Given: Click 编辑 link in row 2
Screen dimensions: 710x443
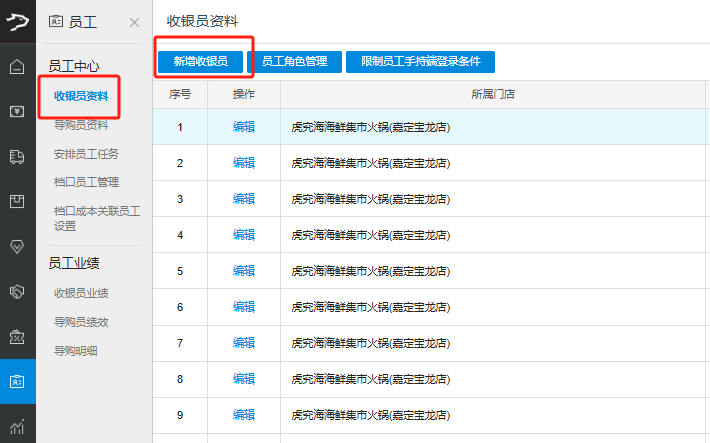Looking at the screenshot, I should (244, 163).
